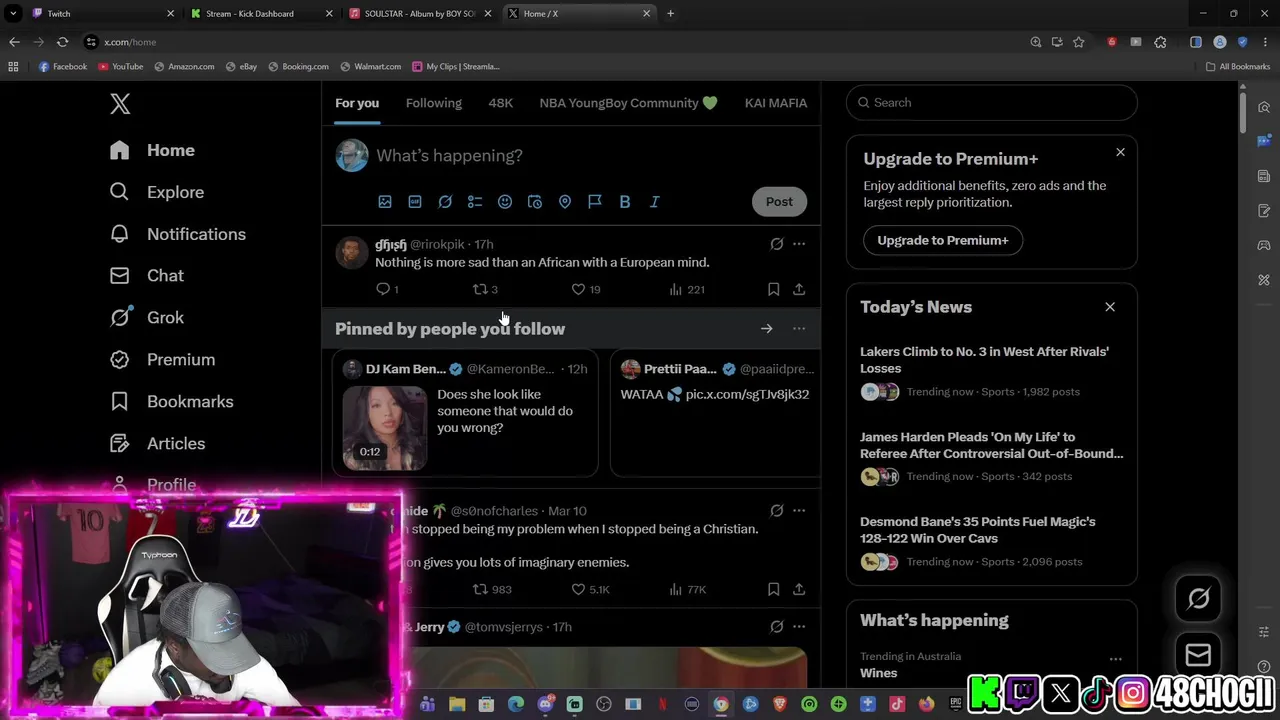Open more options on tomvsjerrys post
This screenshot has width=1280, height=720.
click(799, 627)
